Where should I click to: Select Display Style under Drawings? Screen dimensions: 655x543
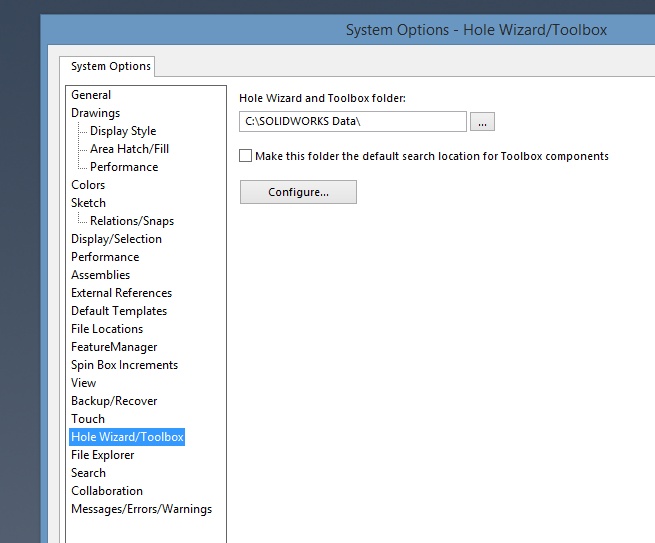pos(123,131)
